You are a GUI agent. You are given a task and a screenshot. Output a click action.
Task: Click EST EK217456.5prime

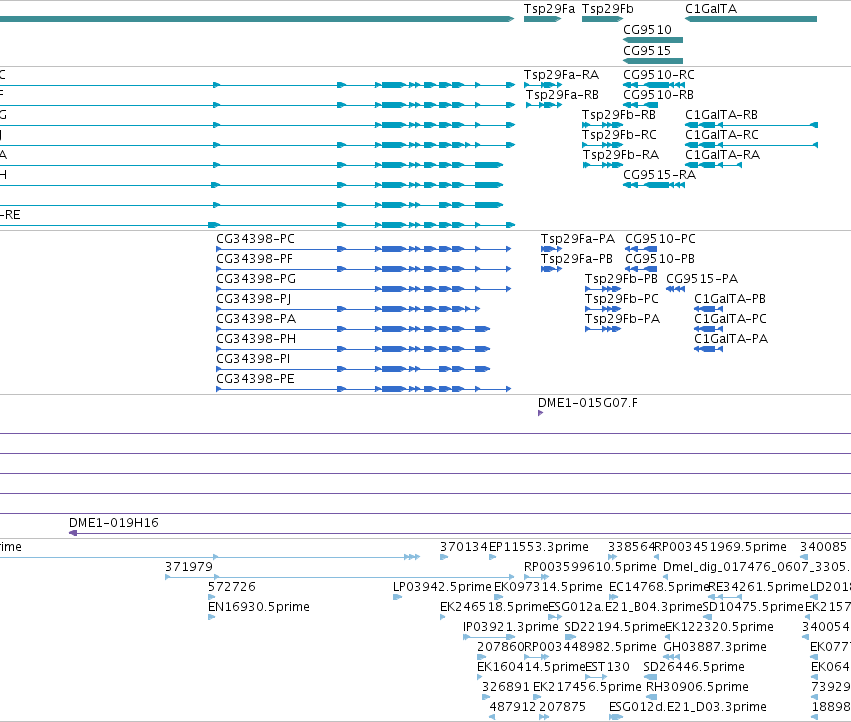[x=587, y=687]
